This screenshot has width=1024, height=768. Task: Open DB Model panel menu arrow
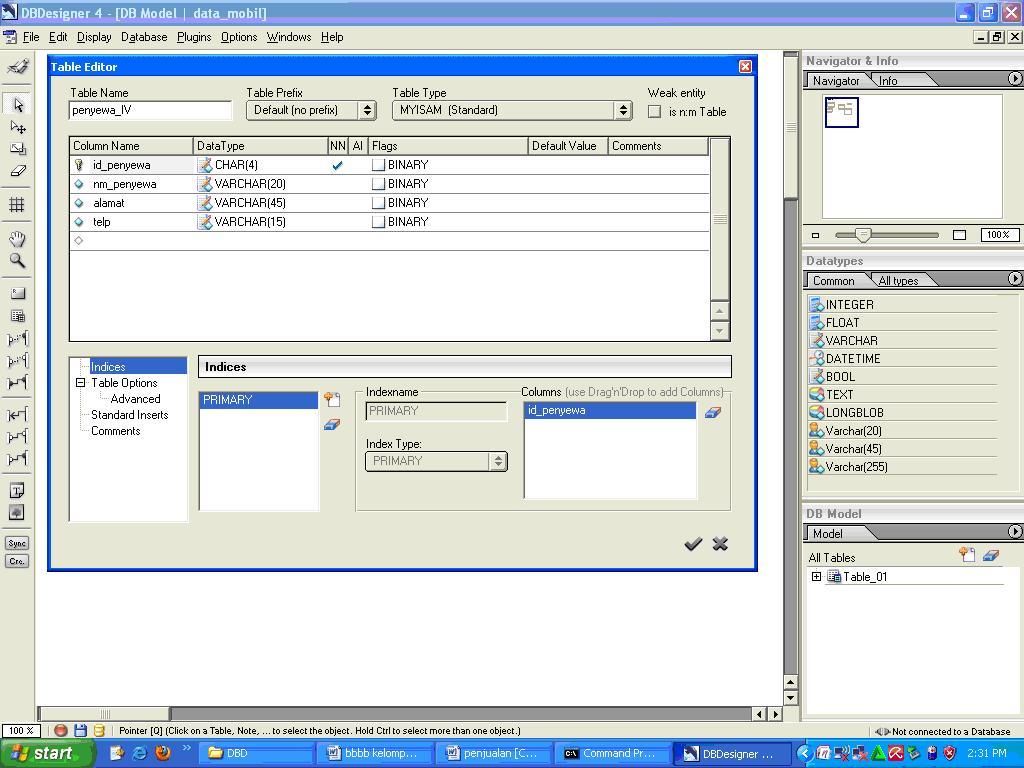coord(1014,532)
